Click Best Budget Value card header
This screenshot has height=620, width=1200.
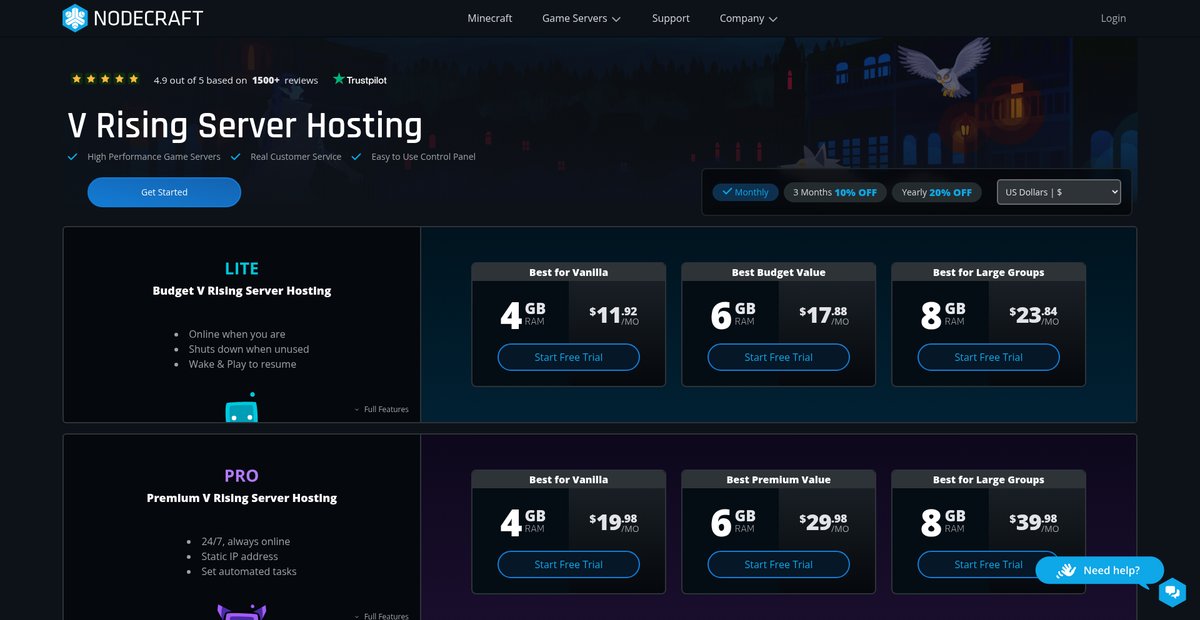(778, 272)
